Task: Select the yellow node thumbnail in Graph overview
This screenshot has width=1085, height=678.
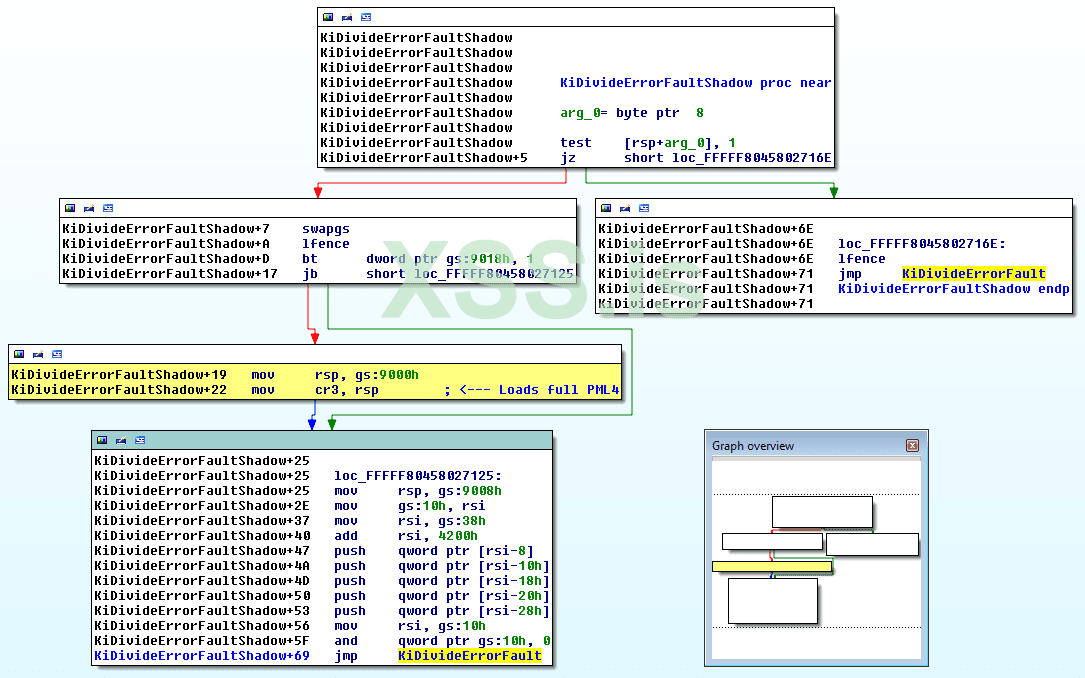Action: tap(772, 567)
